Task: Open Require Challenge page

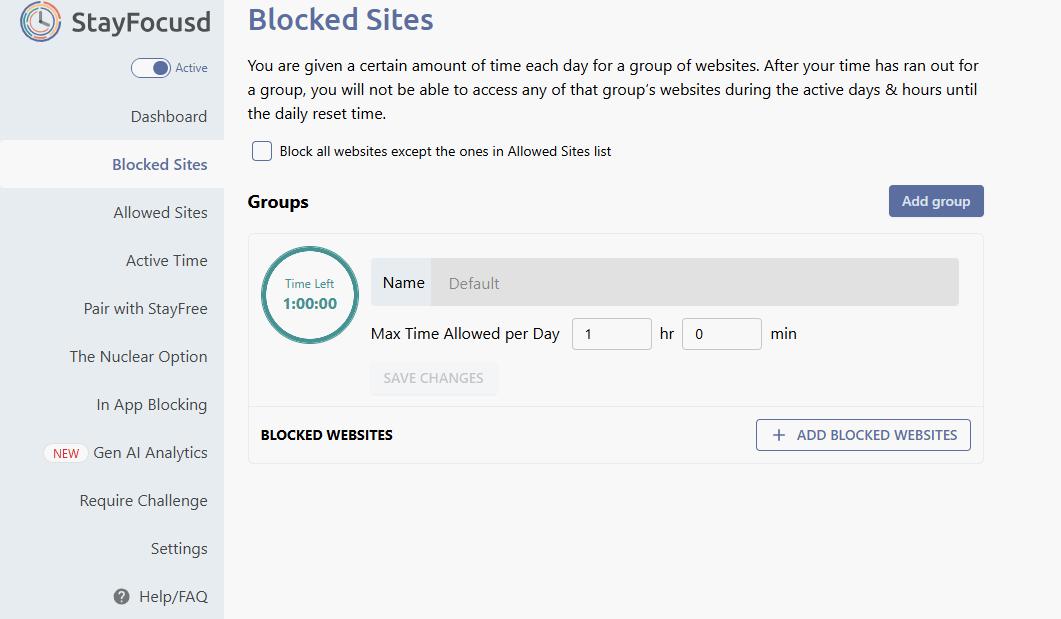Action: pos(143,501)
